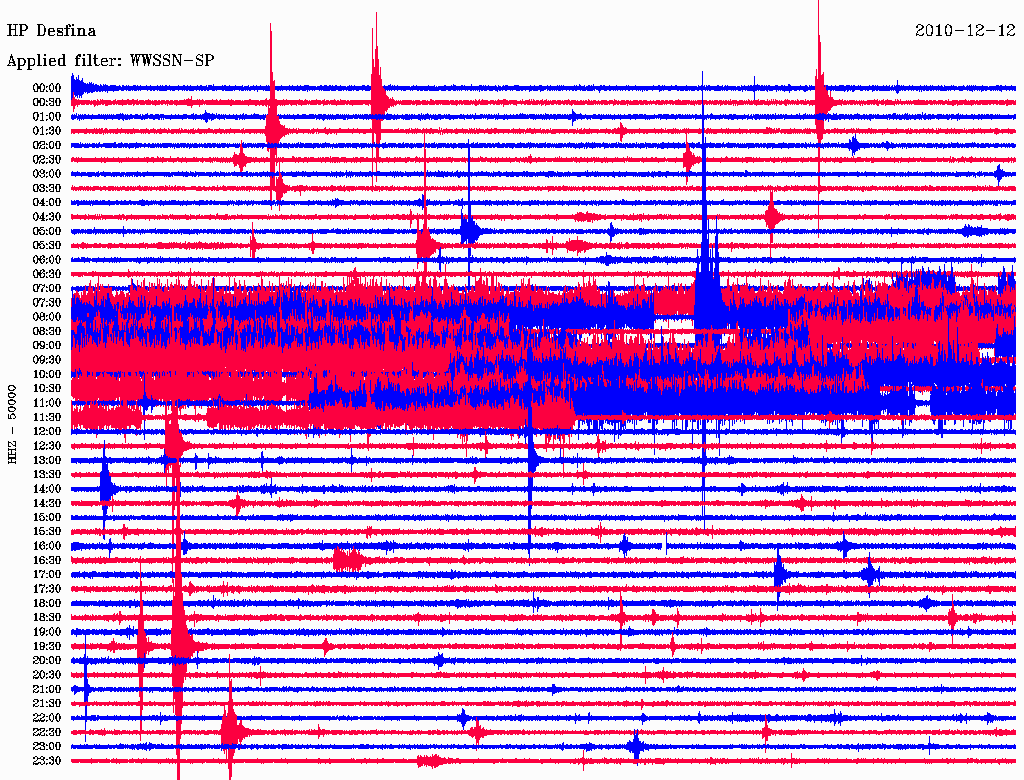Viewport: 1024px width, 780px height.
Task: Click the 16:00 time label
Action: click(47, 546)
